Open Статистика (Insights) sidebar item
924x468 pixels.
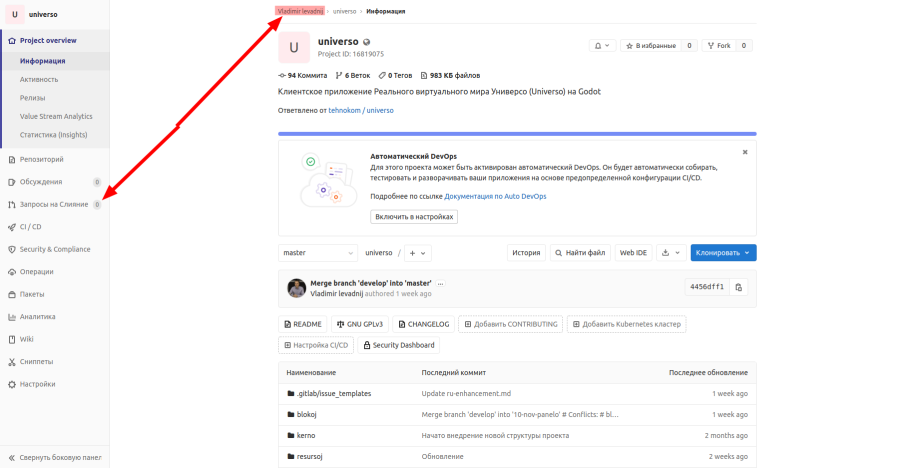pos(53,134)
